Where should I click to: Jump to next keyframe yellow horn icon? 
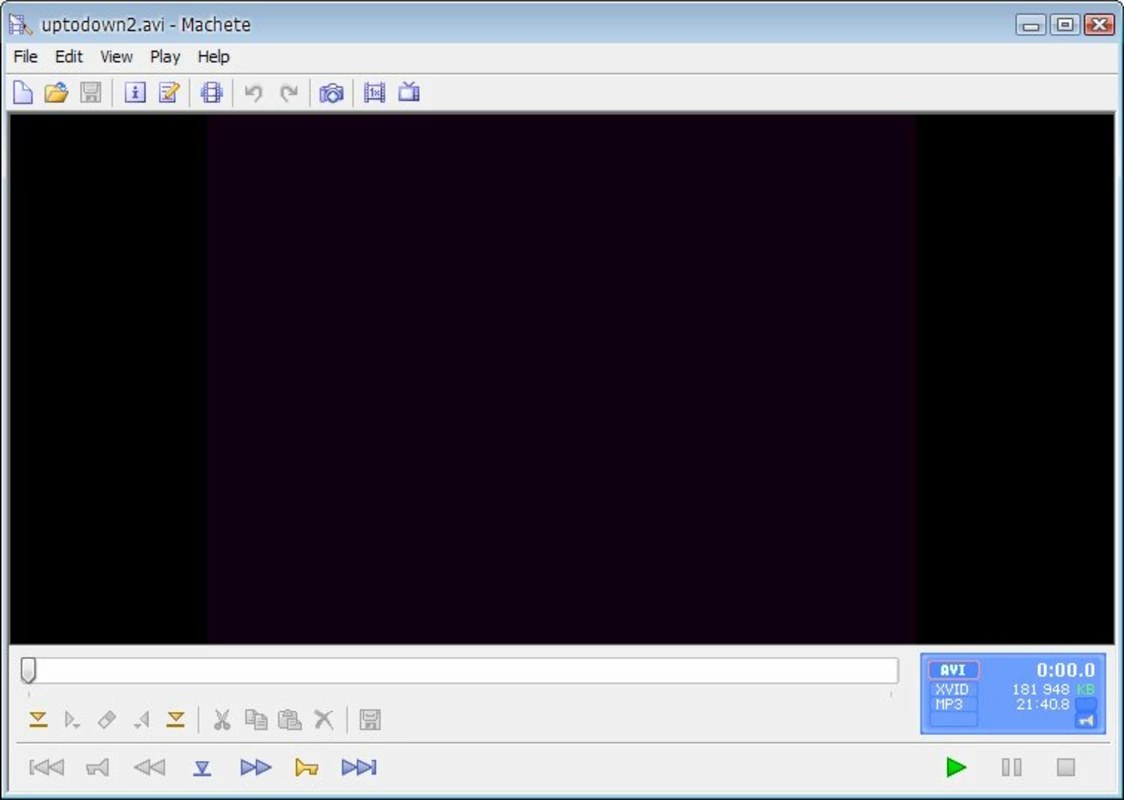click(307, 768)
